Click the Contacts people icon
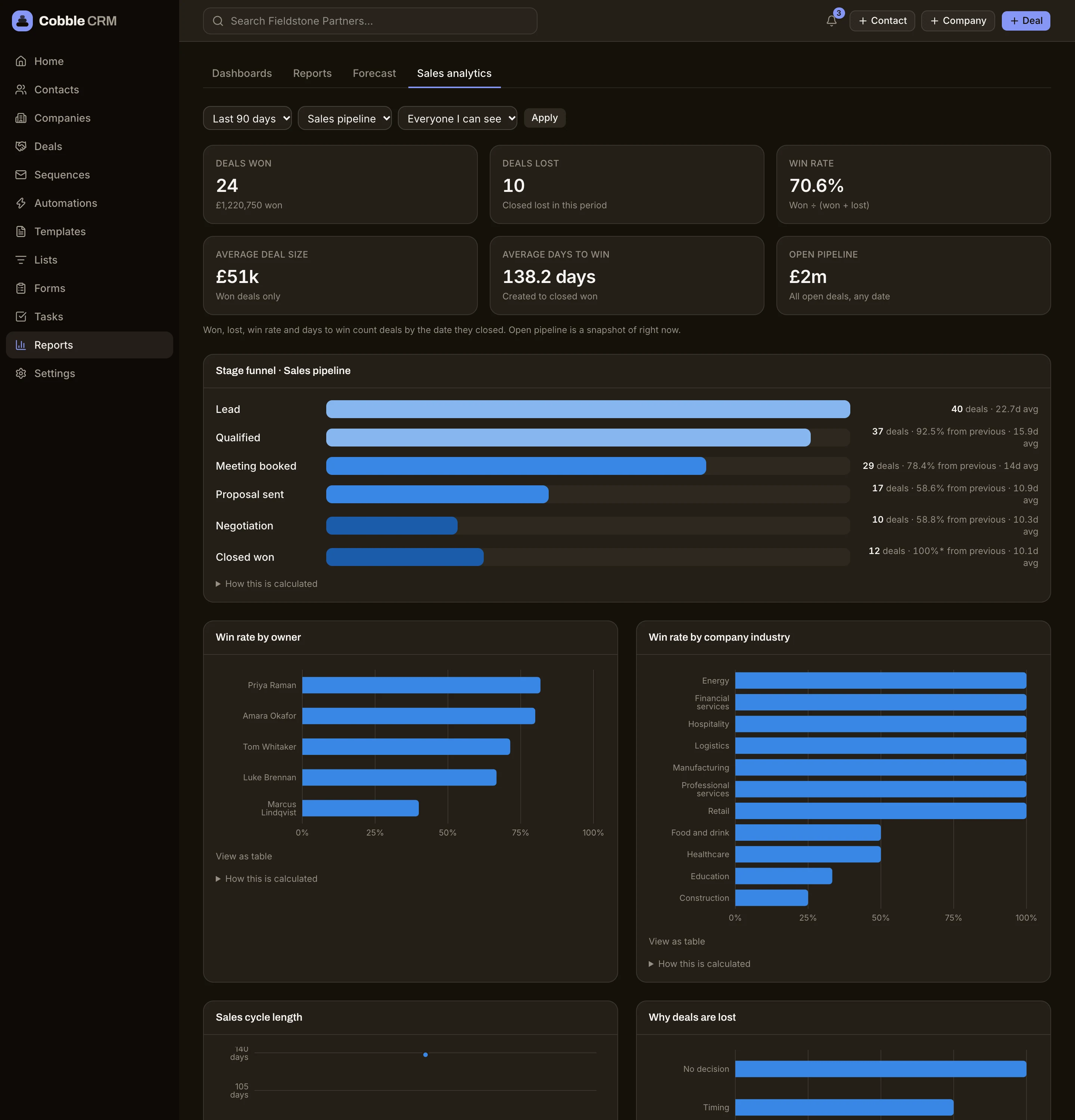This screenshot has width=1075, height=1120. coord(21,90)
